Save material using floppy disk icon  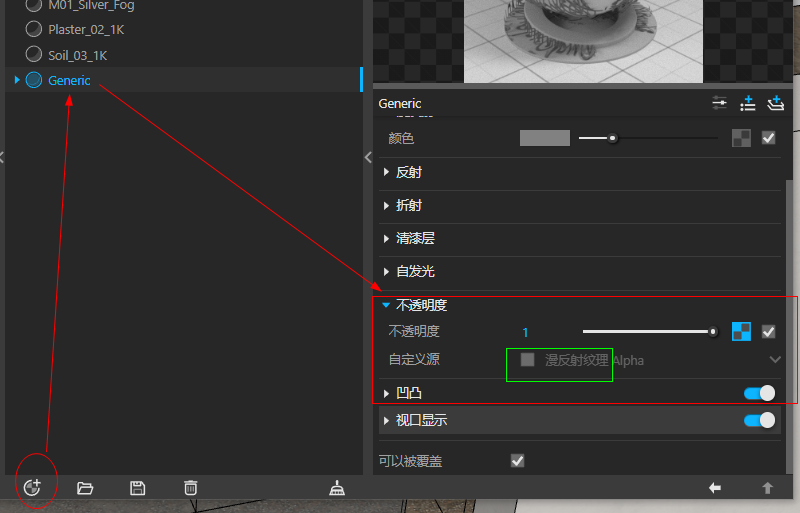138,487
